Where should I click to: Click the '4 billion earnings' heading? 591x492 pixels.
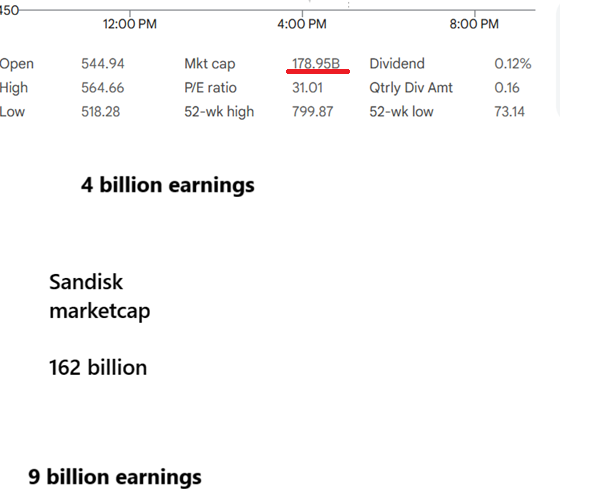coord(168,185)
